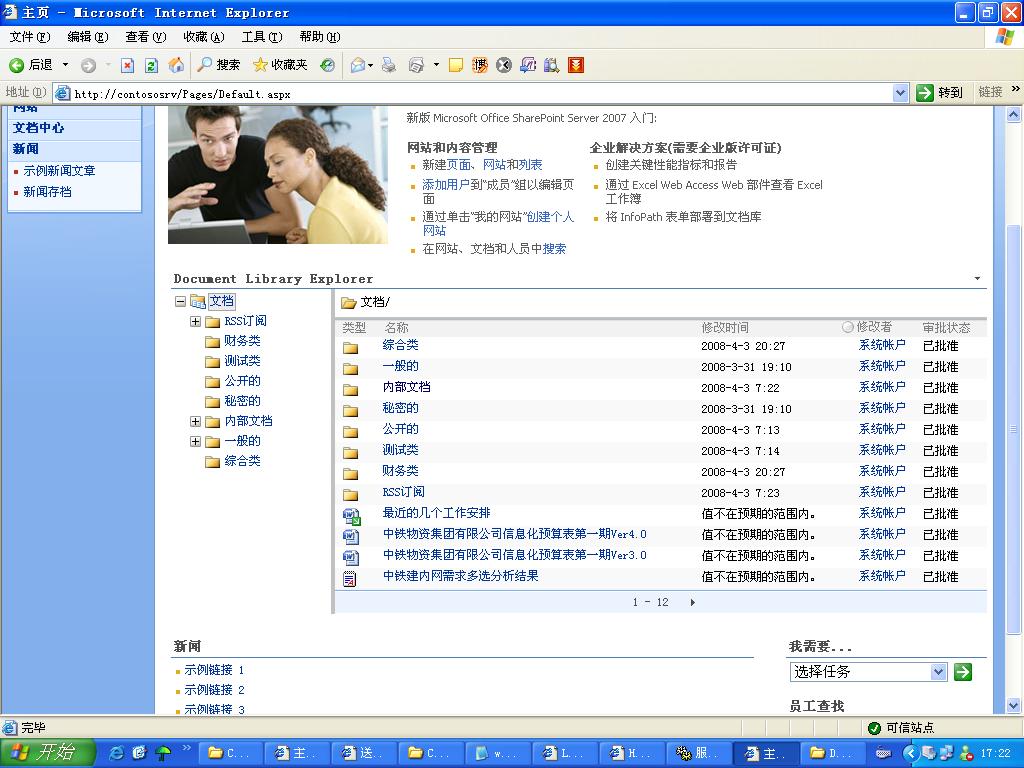This screenshot has width=1024, height=768.
Task: Click the 综合类 folder icon in file list
Action: tap(350, 347)
